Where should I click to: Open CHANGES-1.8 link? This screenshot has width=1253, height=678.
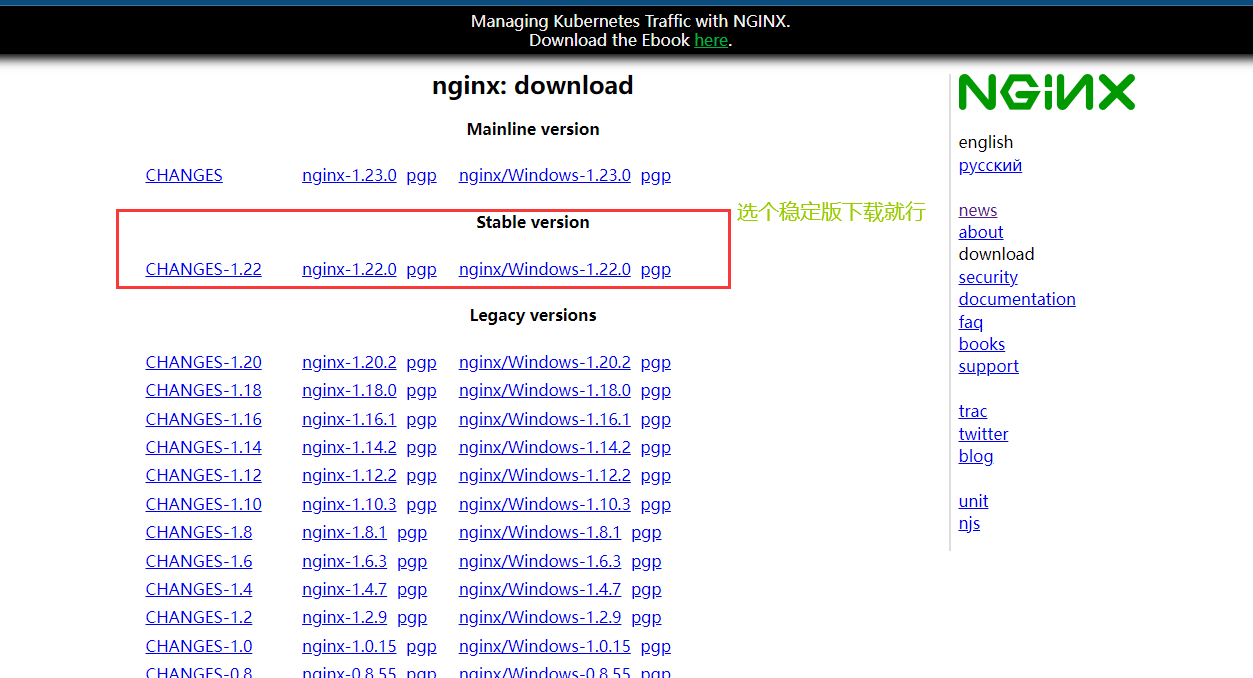199,532
